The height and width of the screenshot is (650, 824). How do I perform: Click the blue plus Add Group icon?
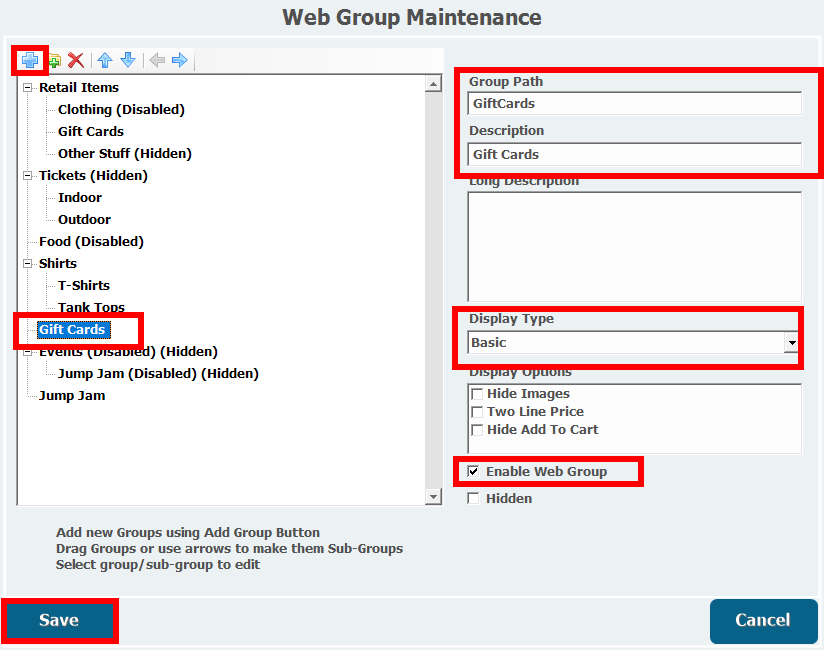pyautogui.click(x=29, y=60)
